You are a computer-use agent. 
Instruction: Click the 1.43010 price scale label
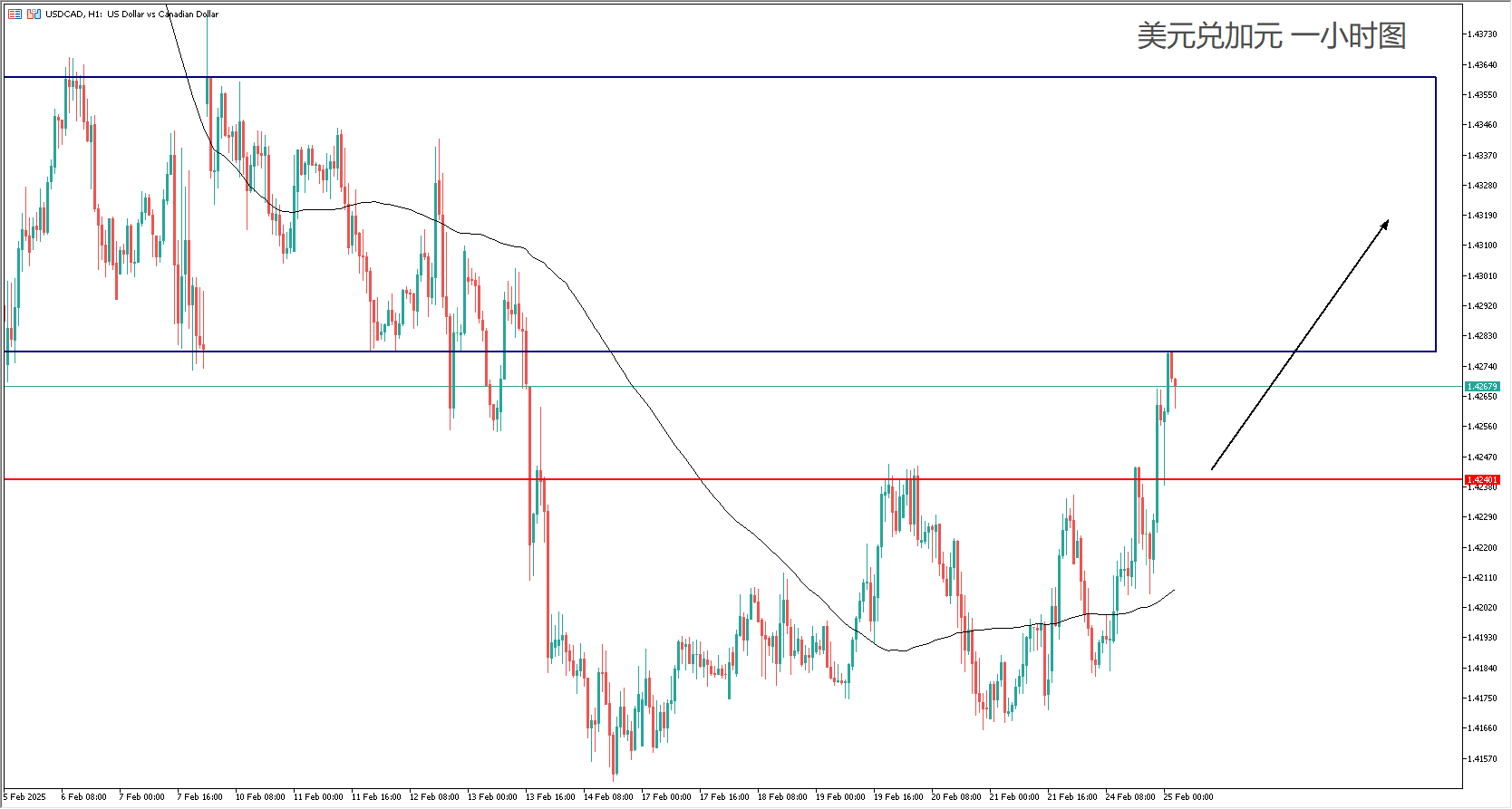tap(1482, 275)
